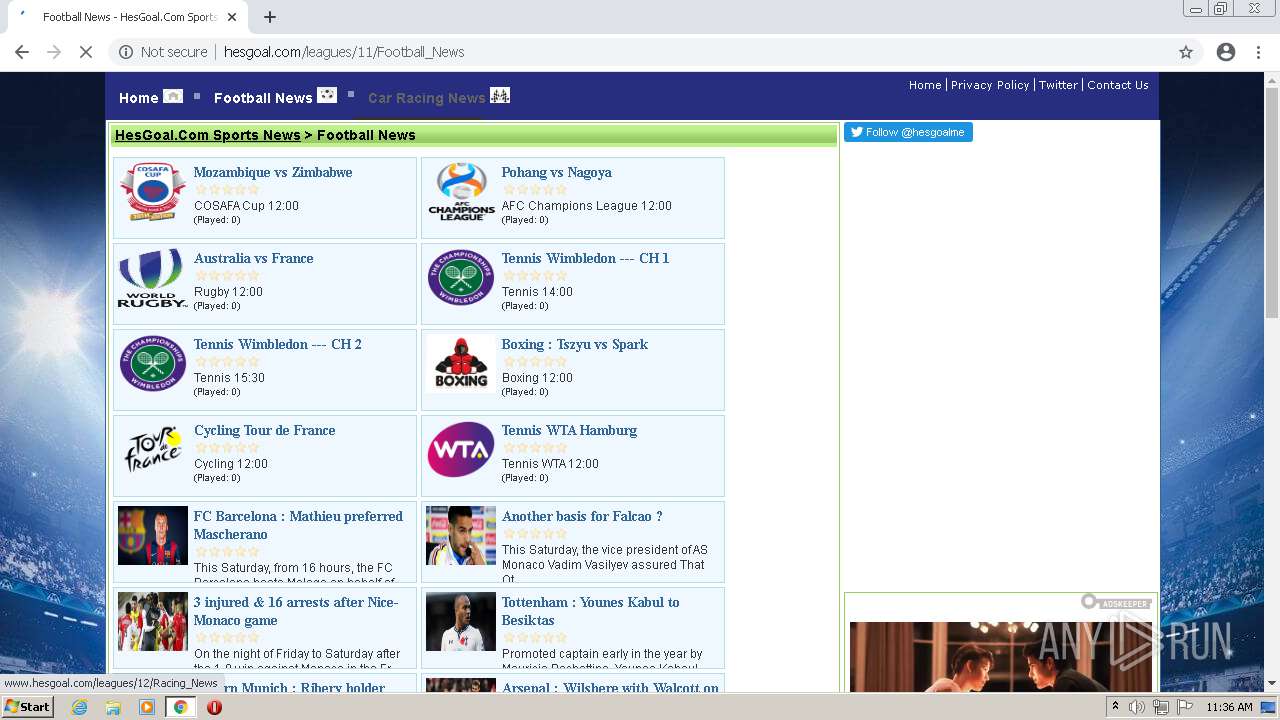Rate Tennis WTA Hamburg with stars
The image size is (1280, 720).
tap(535, 447)
